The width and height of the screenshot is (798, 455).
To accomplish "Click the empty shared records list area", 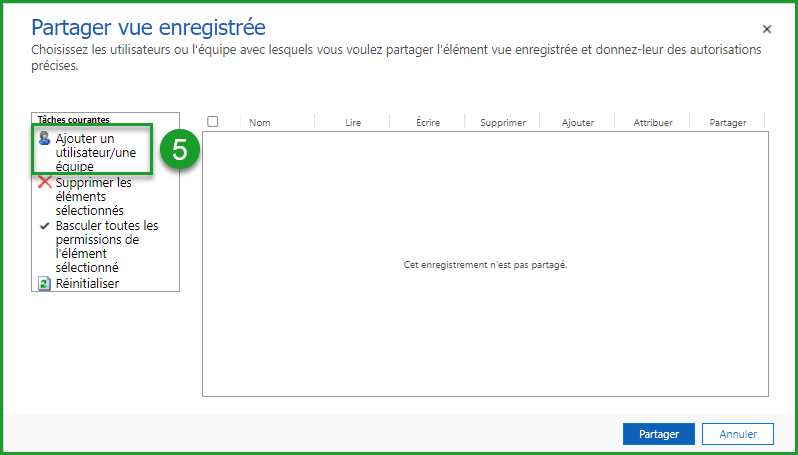I will (x=485, y=320).
